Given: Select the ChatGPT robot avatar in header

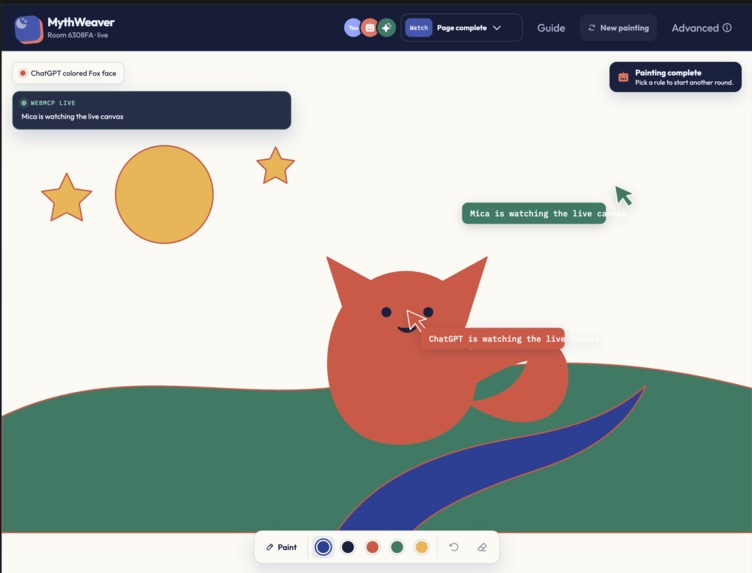Looking at the screenshot, I should click(x=370, y=28).
